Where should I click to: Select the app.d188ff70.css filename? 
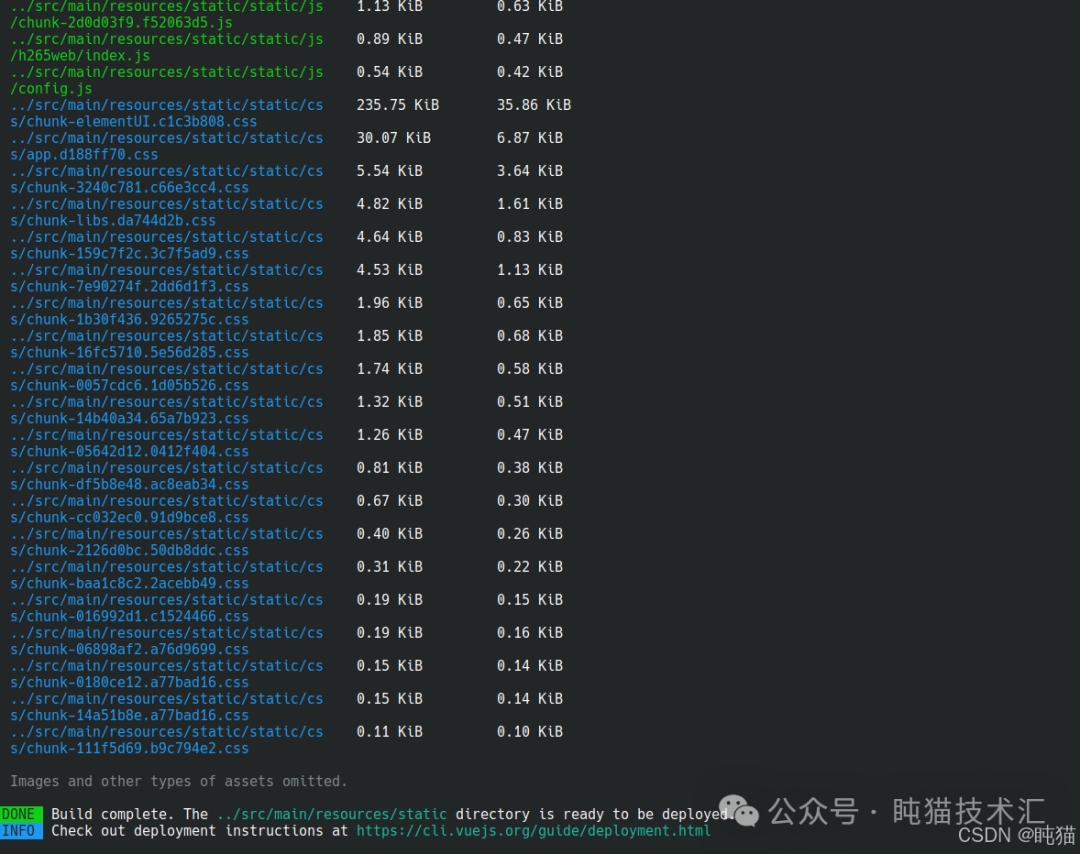coord(92,154)
